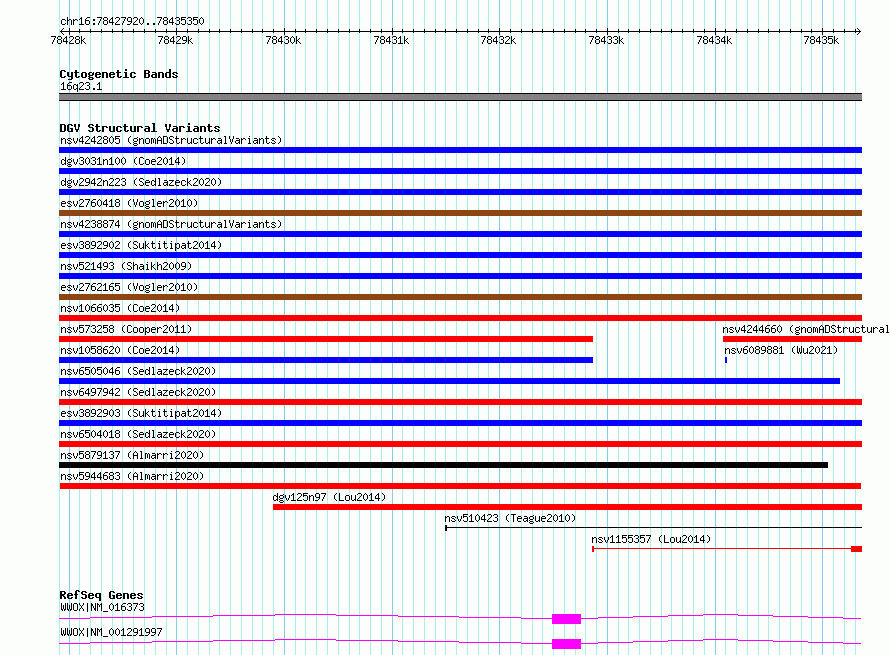This screenshot has height=655, width=890.
Task: Open dgv3031n100 (Coe2014) variant label
Action: [x=123, y=161]
